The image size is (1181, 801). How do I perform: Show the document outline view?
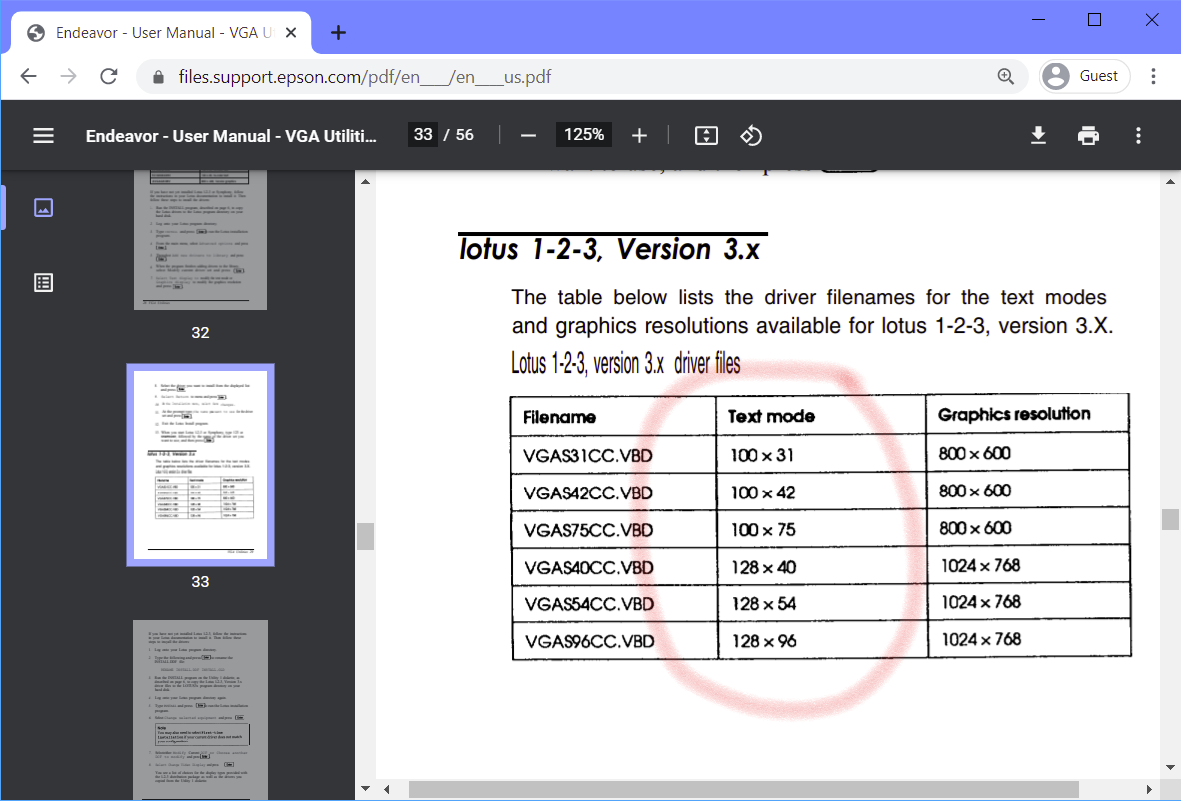coord(44,283)
